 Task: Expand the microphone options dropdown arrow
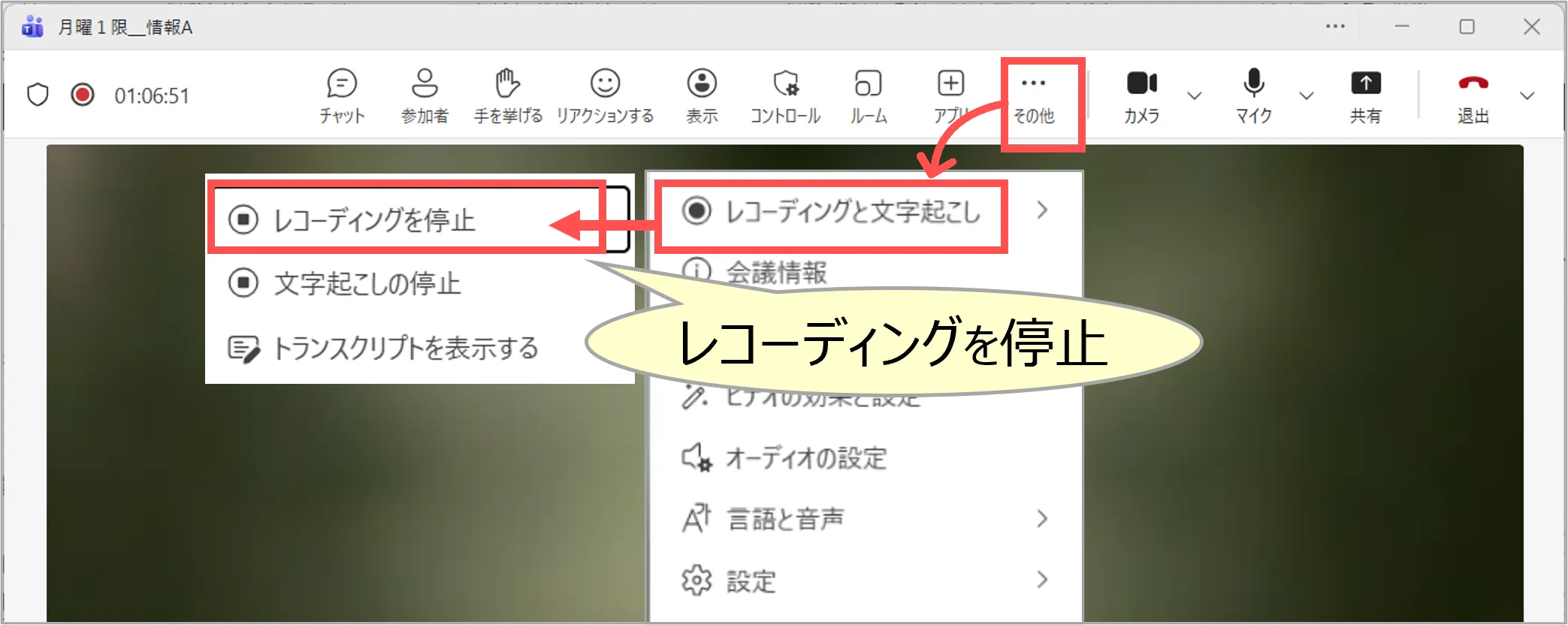coord(1307,96)
